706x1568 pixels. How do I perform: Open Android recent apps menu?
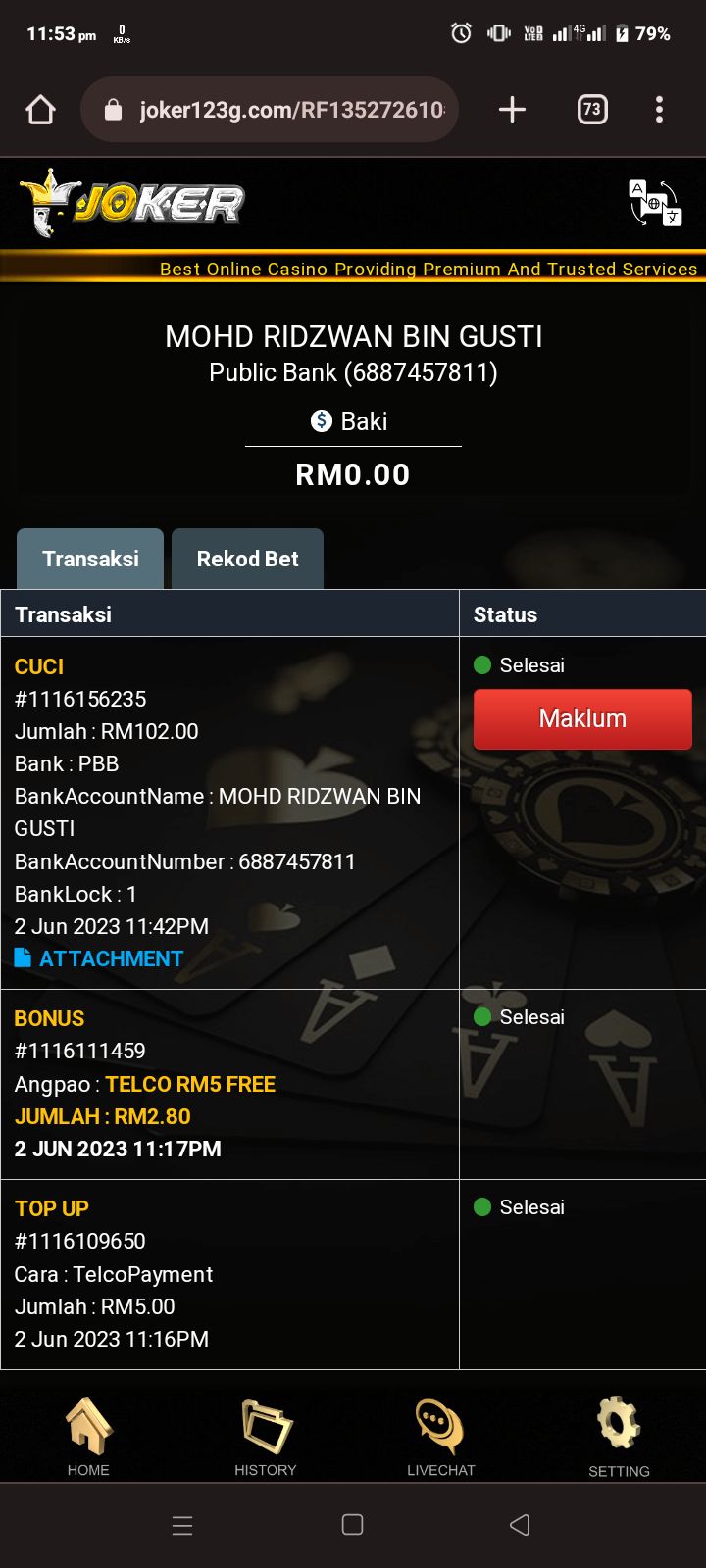(182, 1525)
